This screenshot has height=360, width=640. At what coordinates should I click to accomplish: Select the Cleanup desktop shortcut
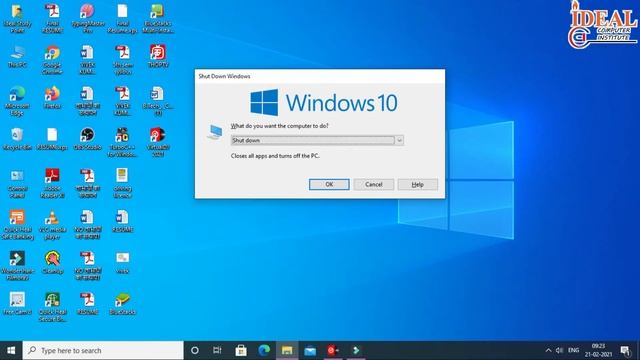tap(52, 263)
